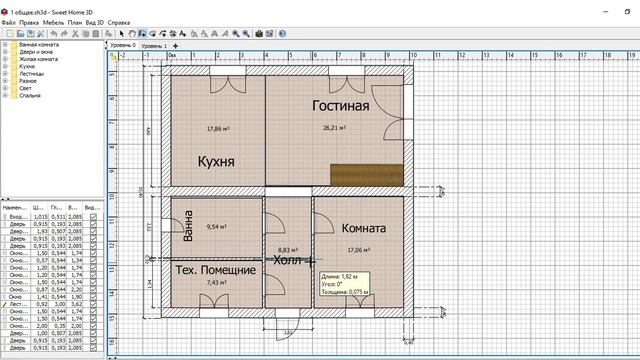Toggle visibility checkbox of the 0,87 width window
This screenshot has height=360, width=640.
coord(93,289)
